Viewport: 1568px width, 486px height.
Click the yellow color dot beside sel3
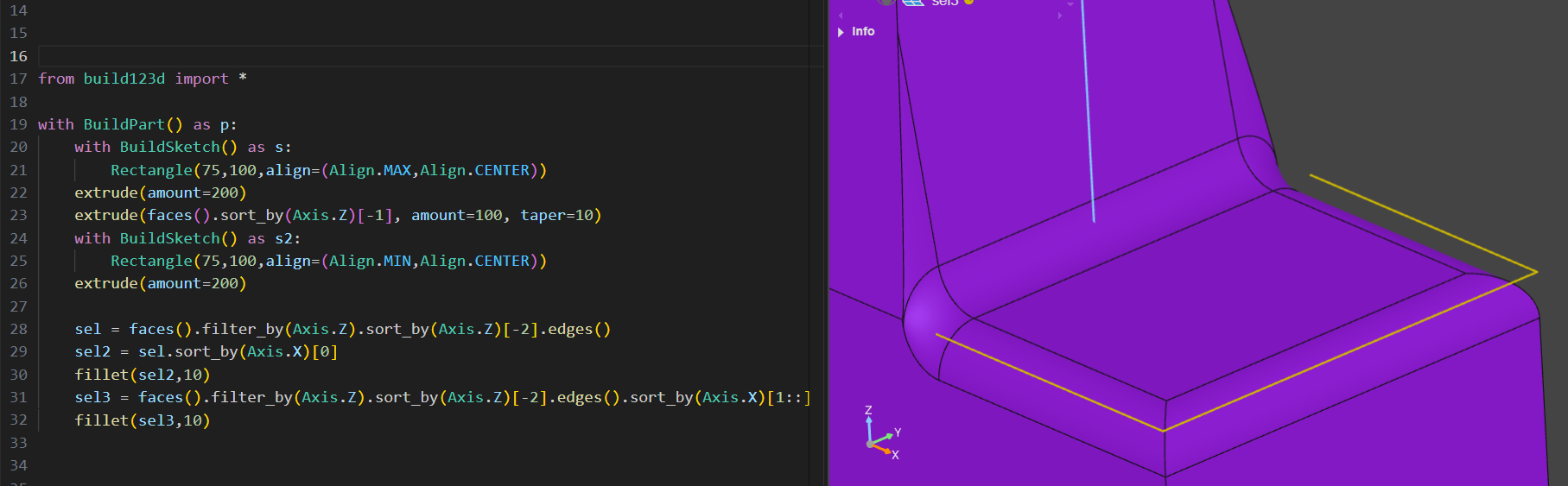(x=969, y=3)
